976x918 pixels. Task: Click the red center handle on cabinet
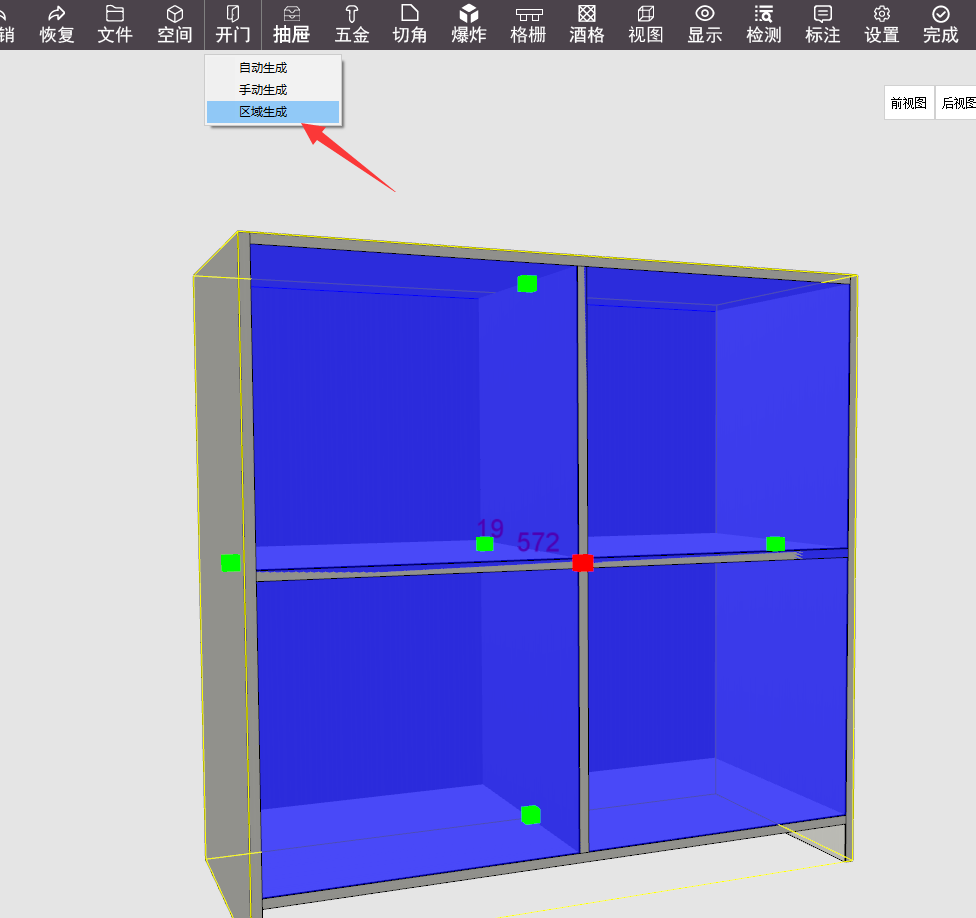point(583,563)
